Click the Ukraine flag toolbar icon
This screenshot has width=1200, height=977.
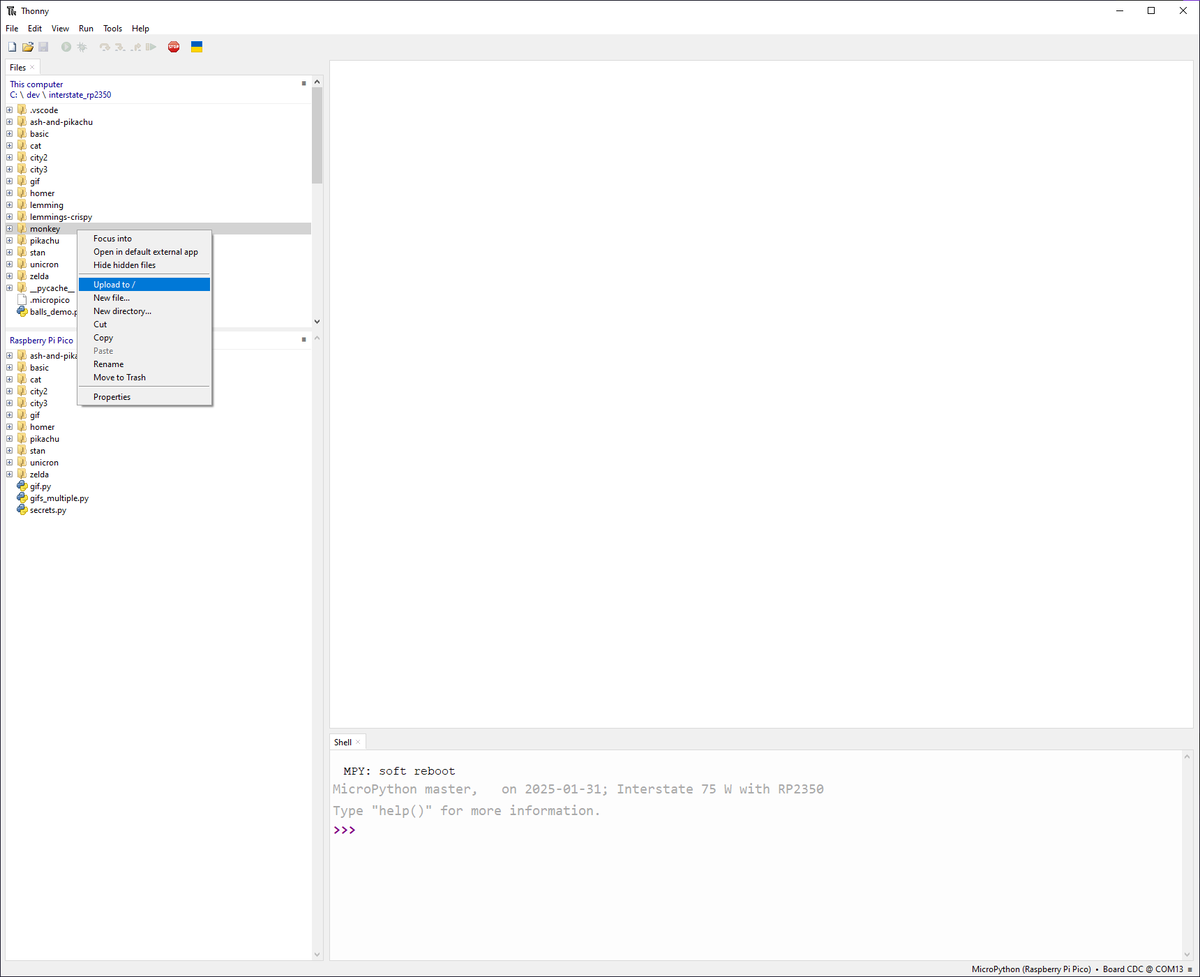pyautogui.click(x=197, y=47)
